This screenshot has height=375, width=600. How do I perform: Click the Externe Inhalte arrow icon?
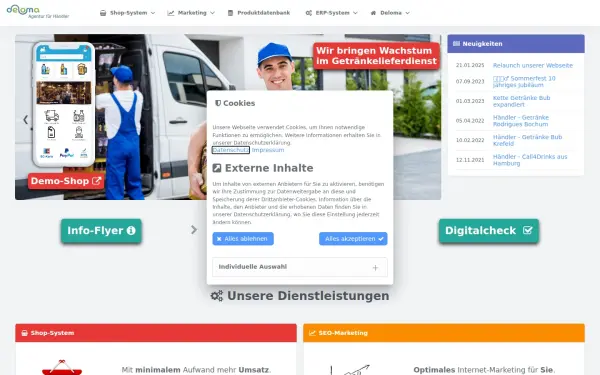pos(217,168)
